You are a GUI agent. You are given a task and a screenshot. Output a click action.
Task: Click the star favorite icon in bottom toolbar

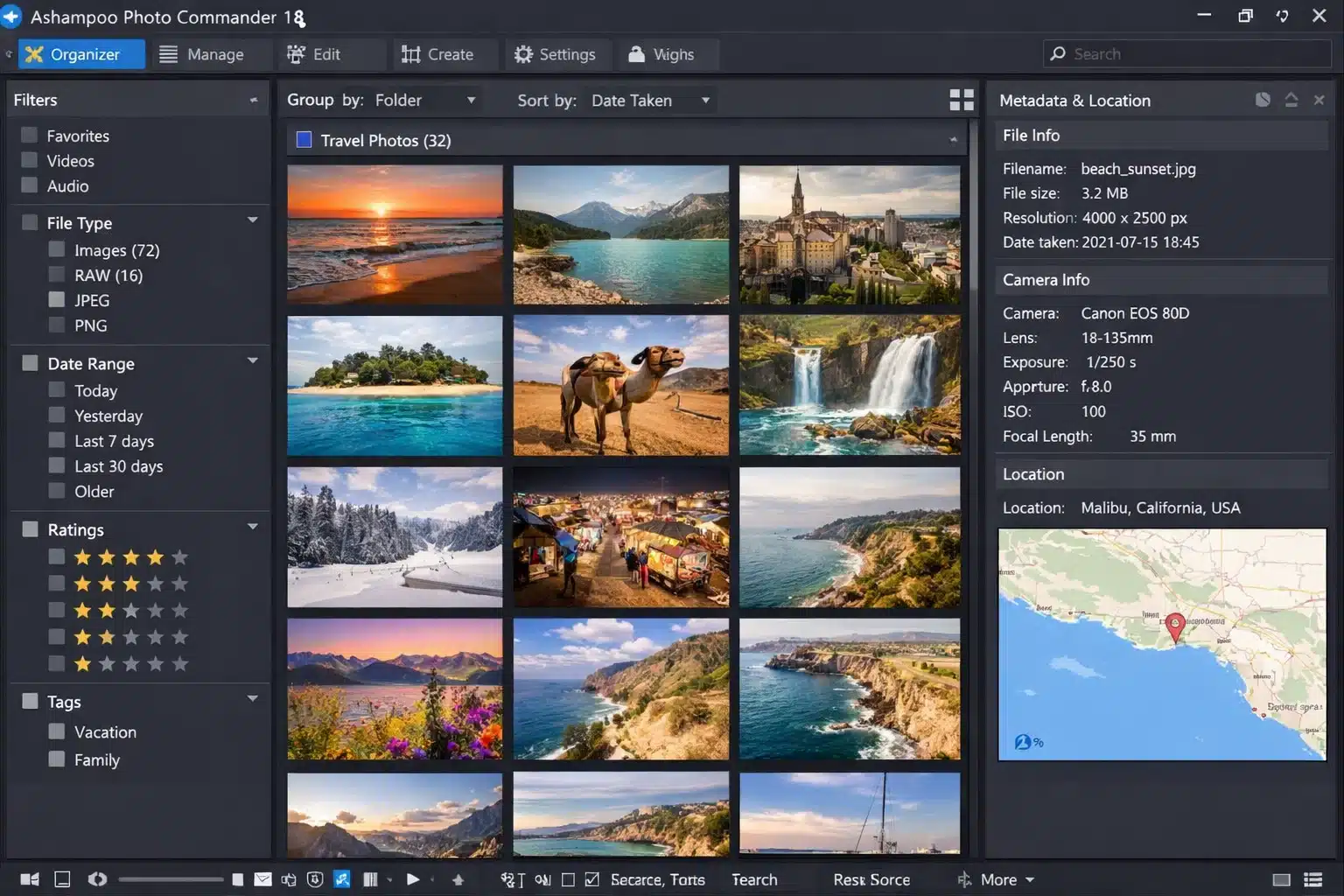tap(458, 879)
